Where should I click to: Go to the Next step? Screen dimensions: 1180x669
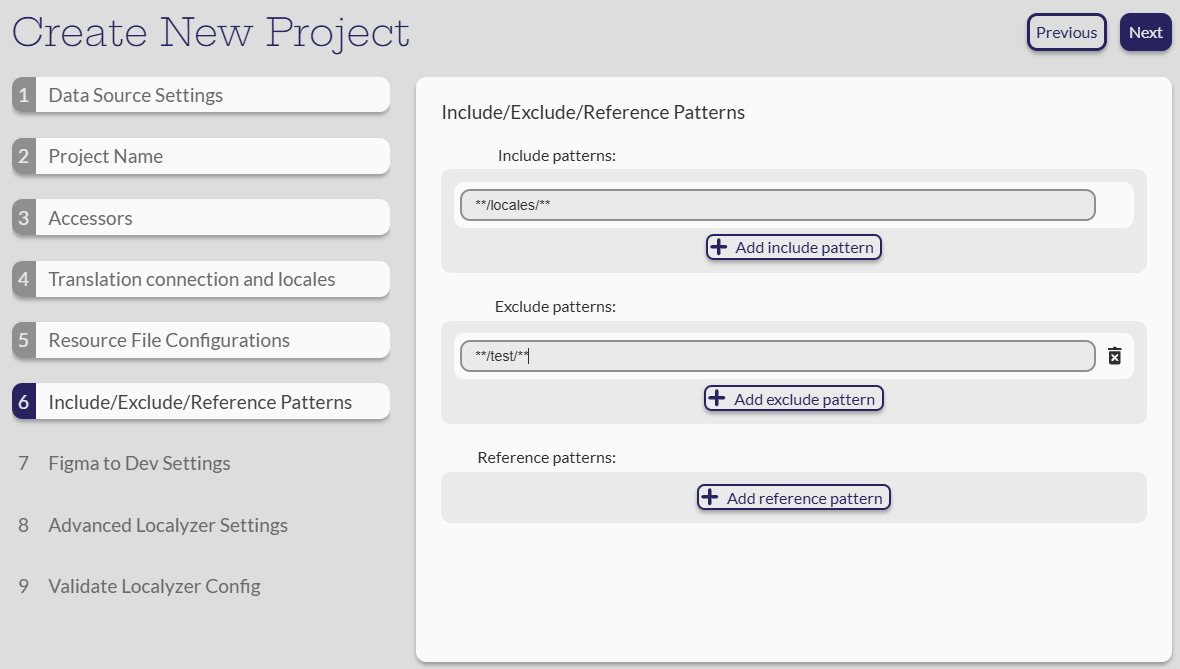click(x=1145, y=32)
